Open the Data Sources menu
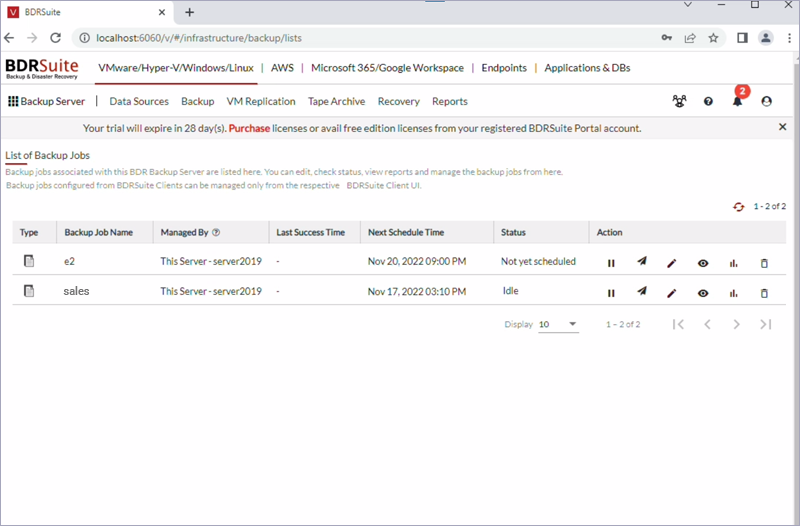 [139, 101]
